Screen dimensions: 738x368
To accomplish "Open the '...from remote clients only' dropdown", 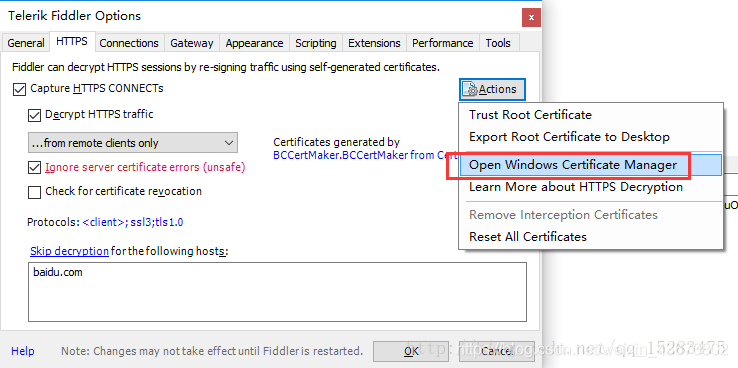I will [x=133, y=143].
